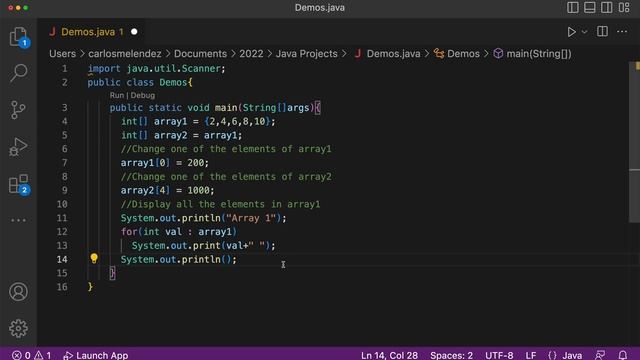Click Debug CodeLens above main method
Screen dimensions: 640x360
143,95
